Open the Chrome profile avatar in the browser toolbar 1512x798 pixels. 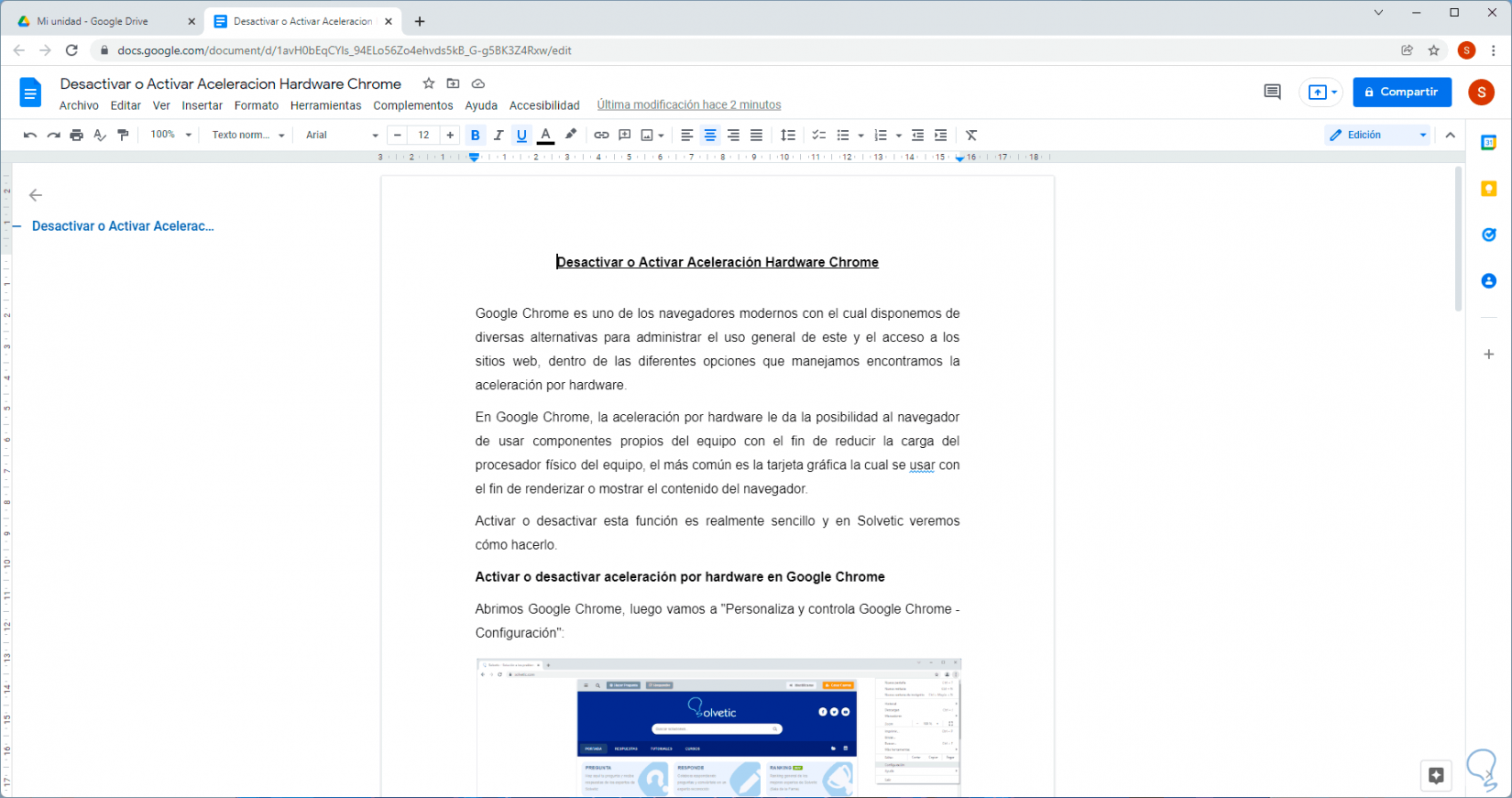click(x=1467, y=50)
